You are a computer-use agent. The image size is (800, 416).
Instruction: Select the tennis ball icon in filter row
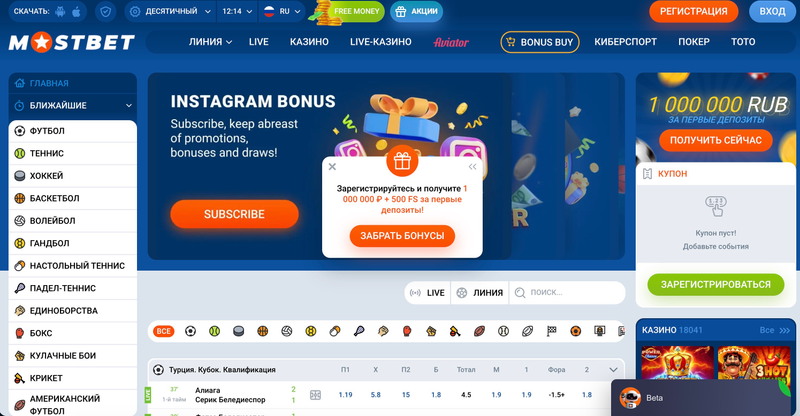click(x=214, y=331)
